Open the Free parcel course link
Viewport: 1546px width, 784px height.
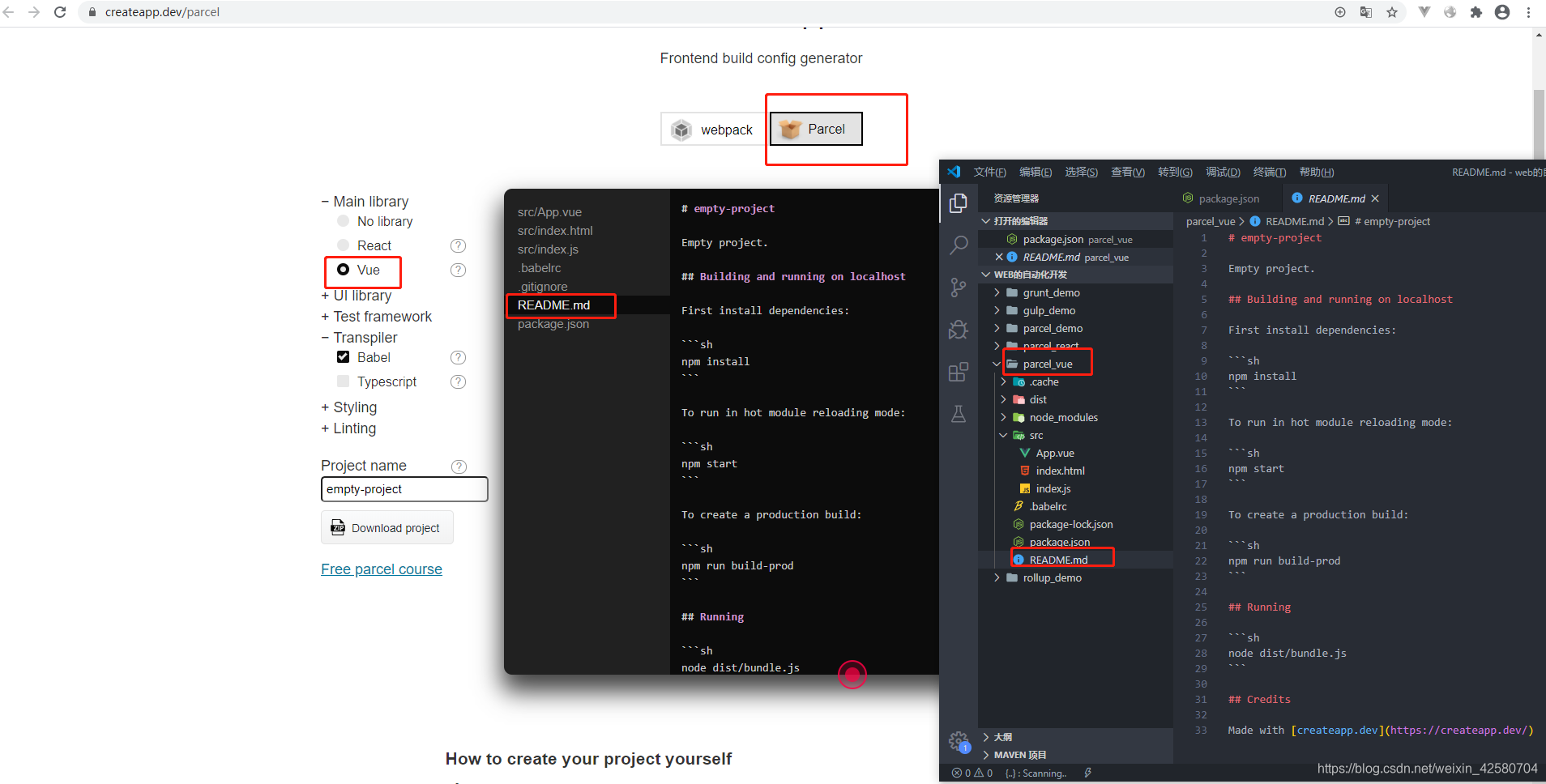[382, 569]
